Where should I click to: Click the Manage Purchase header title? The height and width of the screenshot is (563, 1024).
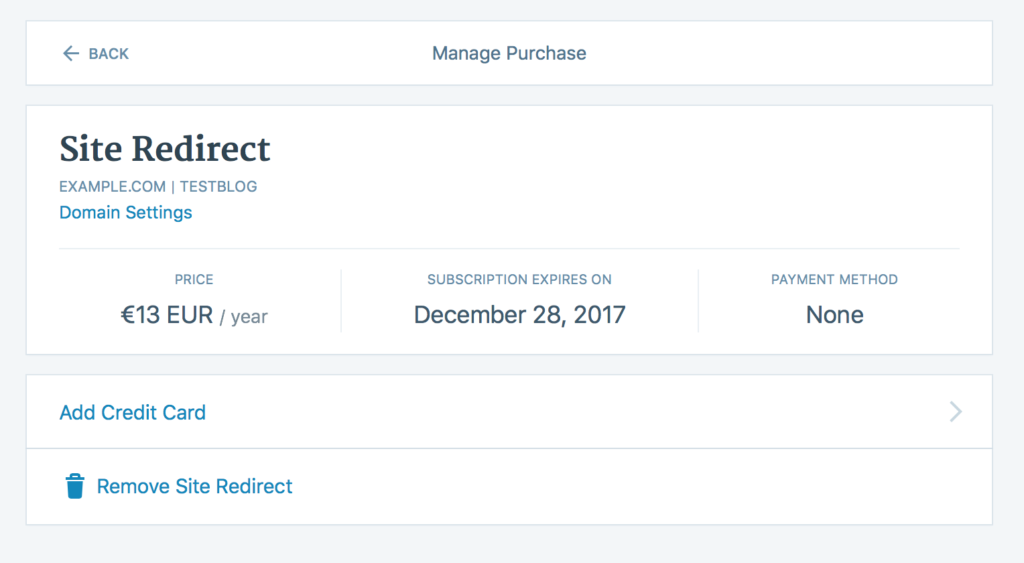[509, 53]
